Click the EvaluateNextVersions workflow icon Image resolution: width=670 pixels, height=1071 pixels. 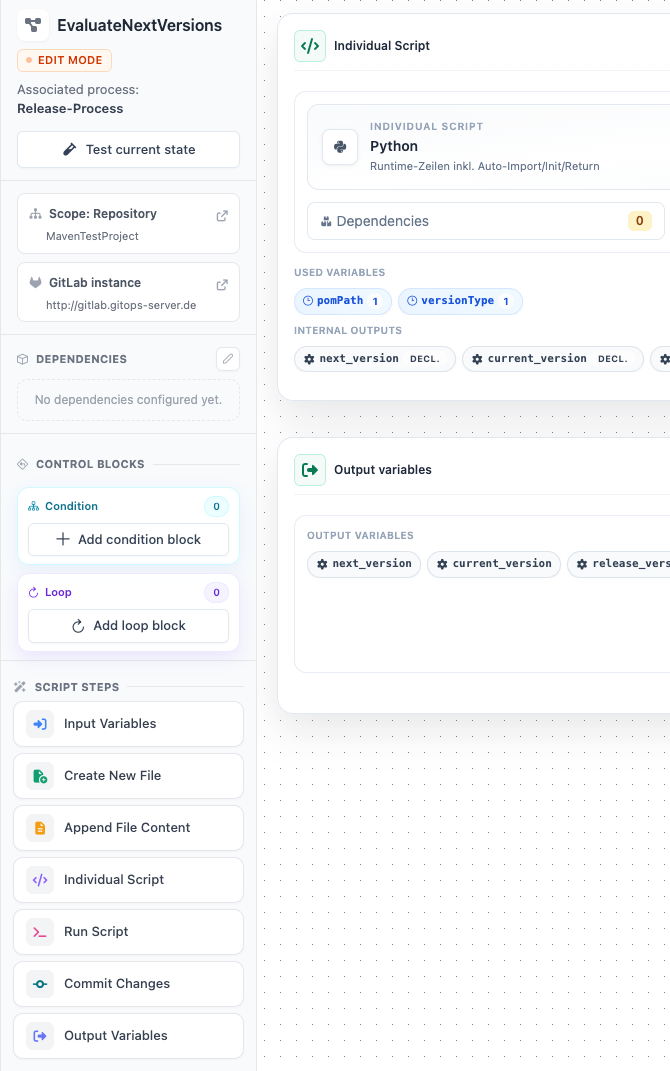pyautogui.click(x=33, y=25)
